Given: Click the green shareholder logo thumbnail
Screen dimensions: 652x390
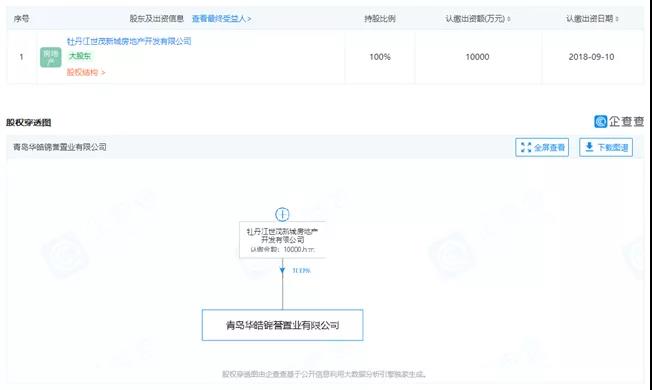Looking at the screenshot, I should point(51,57).
